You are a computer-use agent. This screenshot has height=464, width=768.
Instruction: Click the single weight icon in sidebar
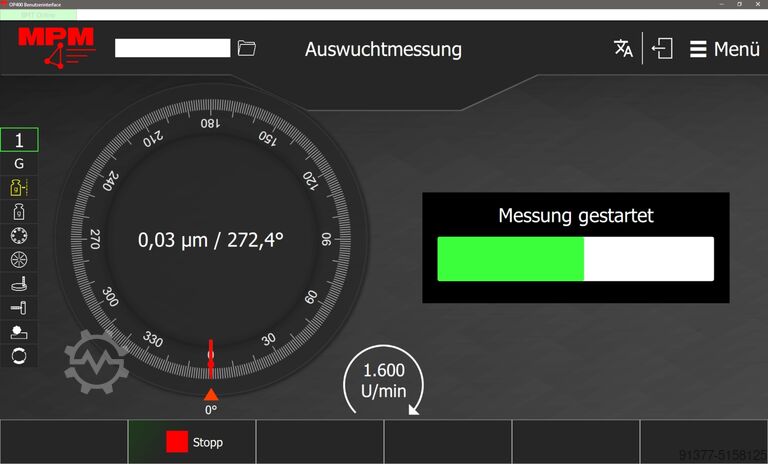click(x=19, y=211)
